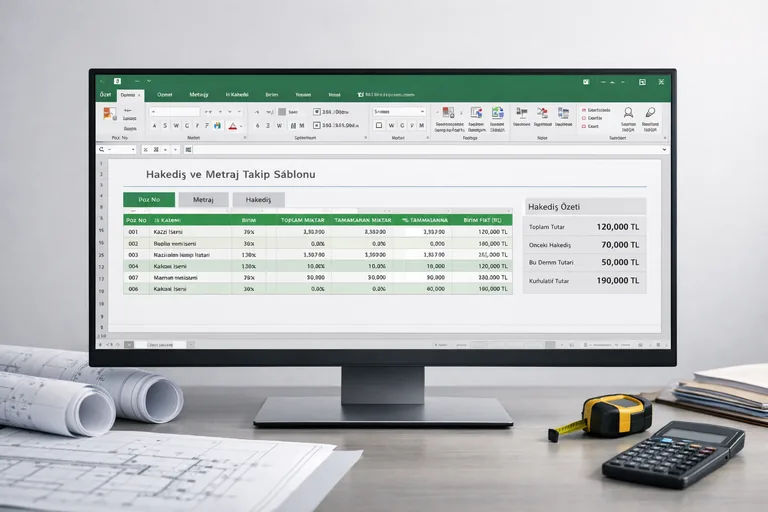Click the check-mark icon in title bar right
Viewport: 768px width, 512px height.
tap(586, 82)
